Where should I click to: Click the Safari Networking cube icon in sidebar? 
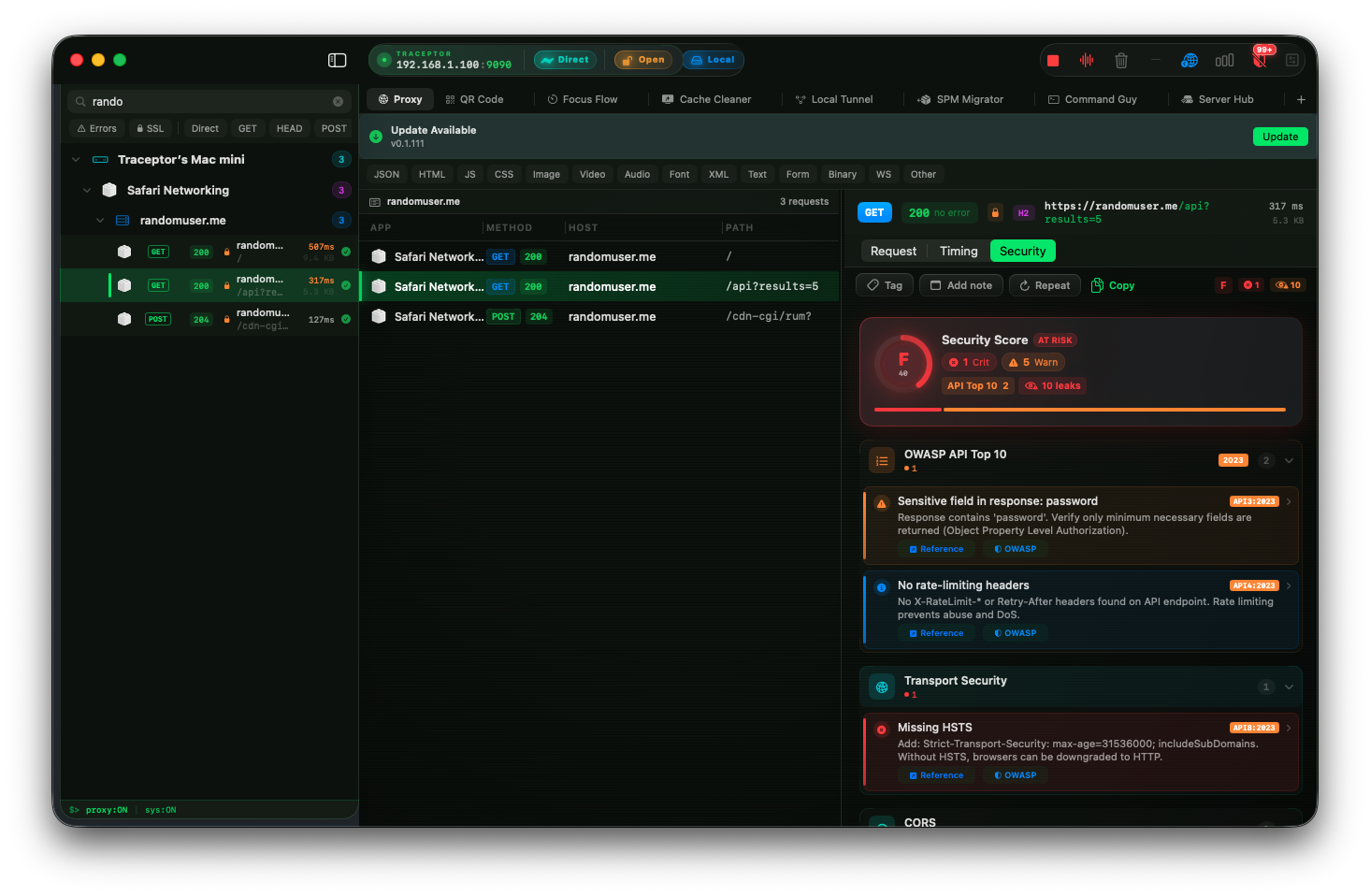109,190
